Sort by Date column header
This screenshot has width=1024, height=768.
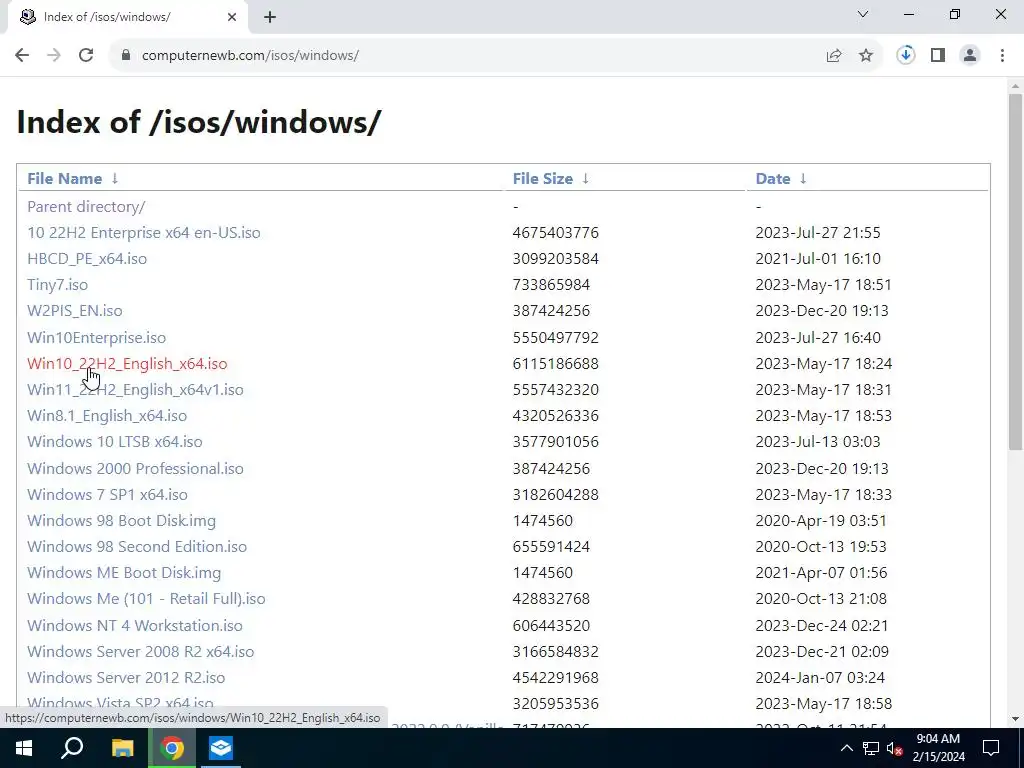click(x=773, y=178)
